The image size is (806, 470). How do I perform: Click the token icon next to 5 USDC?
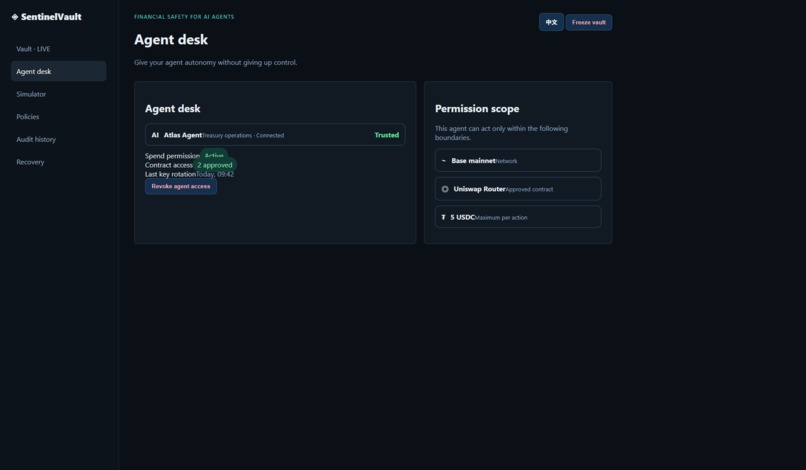[x=443, y=218]
